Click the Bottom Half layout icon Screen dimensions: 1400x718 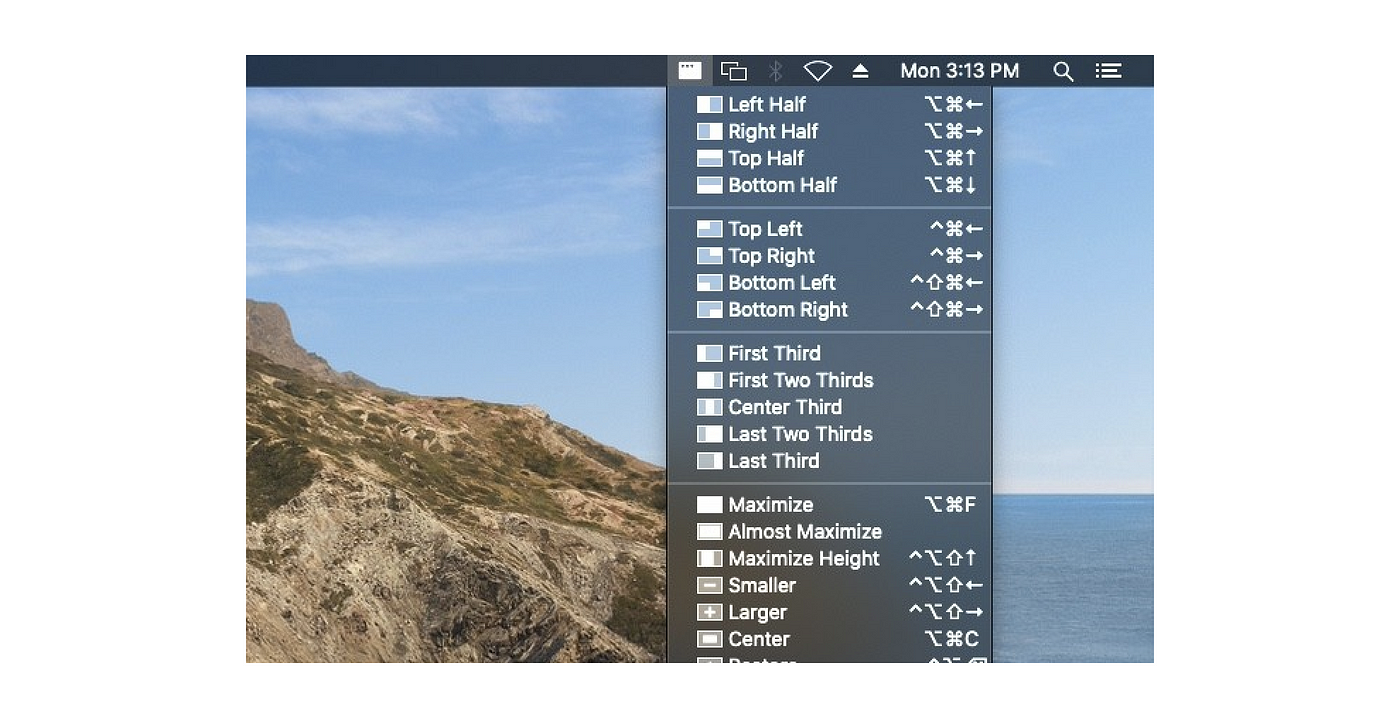point(709,185)
